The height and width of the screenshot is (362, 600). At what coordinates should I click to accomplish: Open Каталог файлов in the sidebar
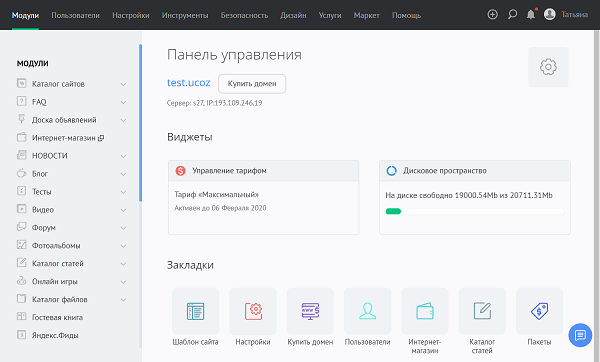(x=60, y=300)
